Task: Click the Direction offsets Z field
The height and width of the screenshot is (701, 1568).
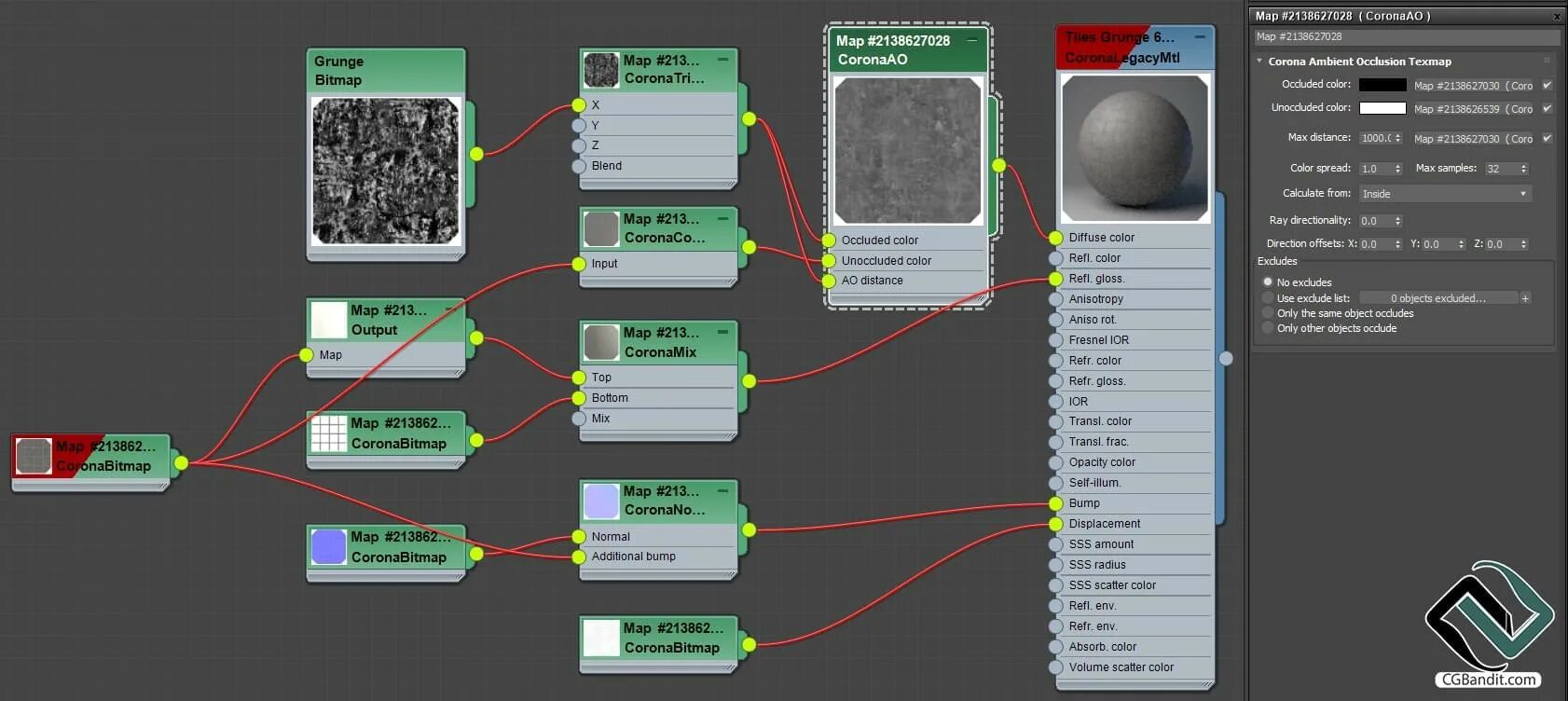Action: 1502,244
